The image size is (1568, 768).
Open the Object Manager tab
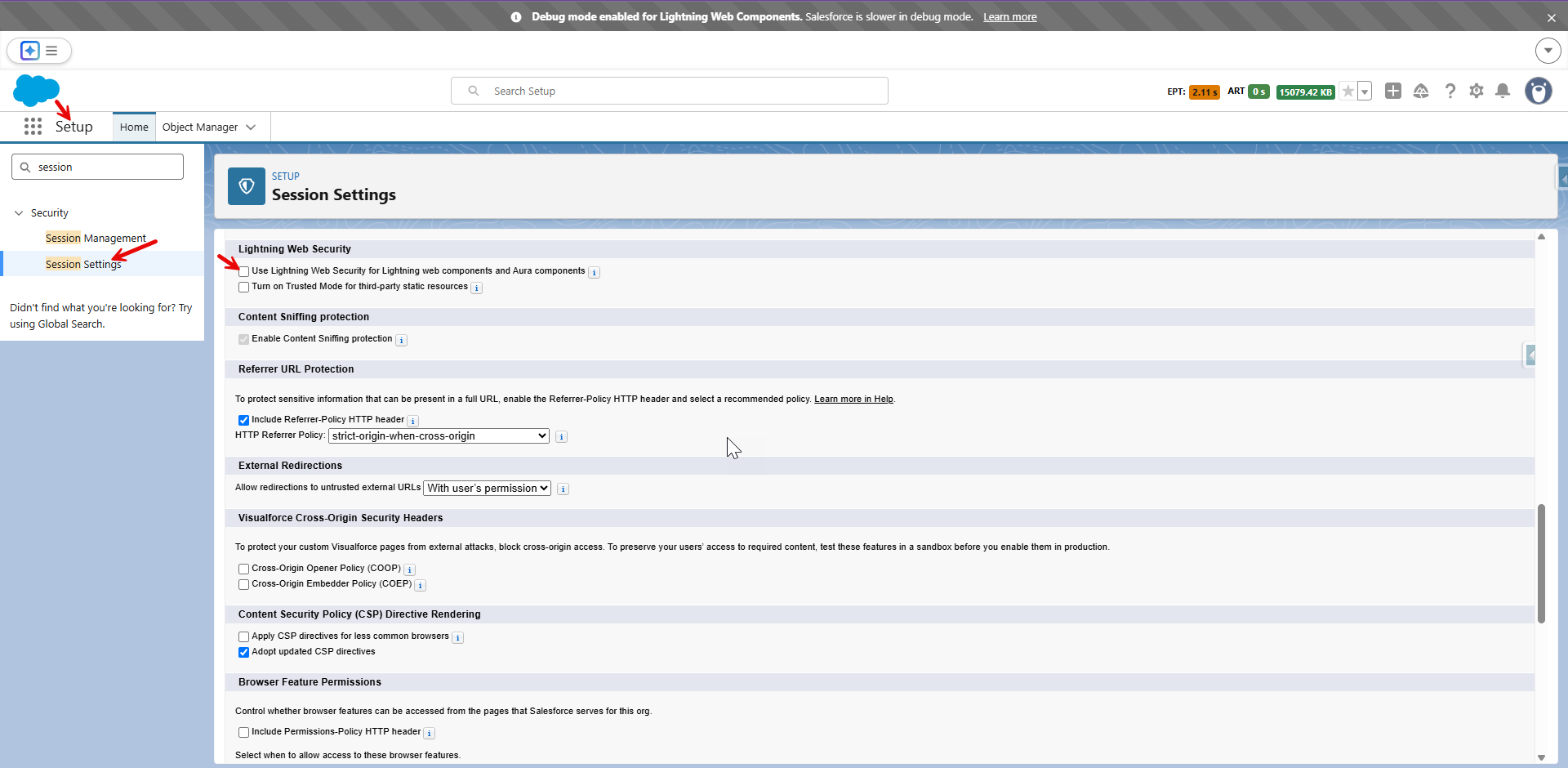pos(200,127)
